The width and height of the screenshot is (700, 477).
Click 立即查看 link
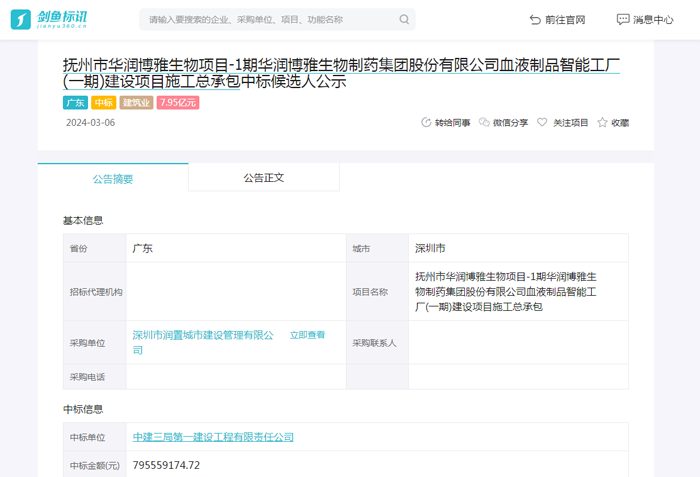pyautogui.click(x=307, y=335)
